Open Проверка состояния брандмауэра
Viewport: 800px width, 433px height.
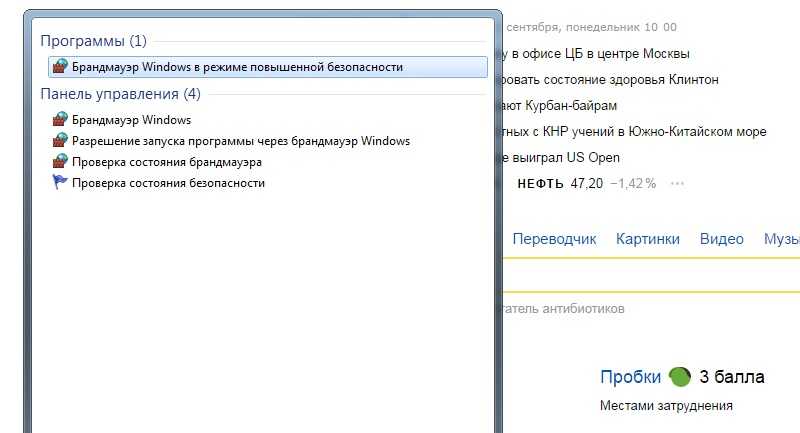pyautogui.click(x=167, y=162)
